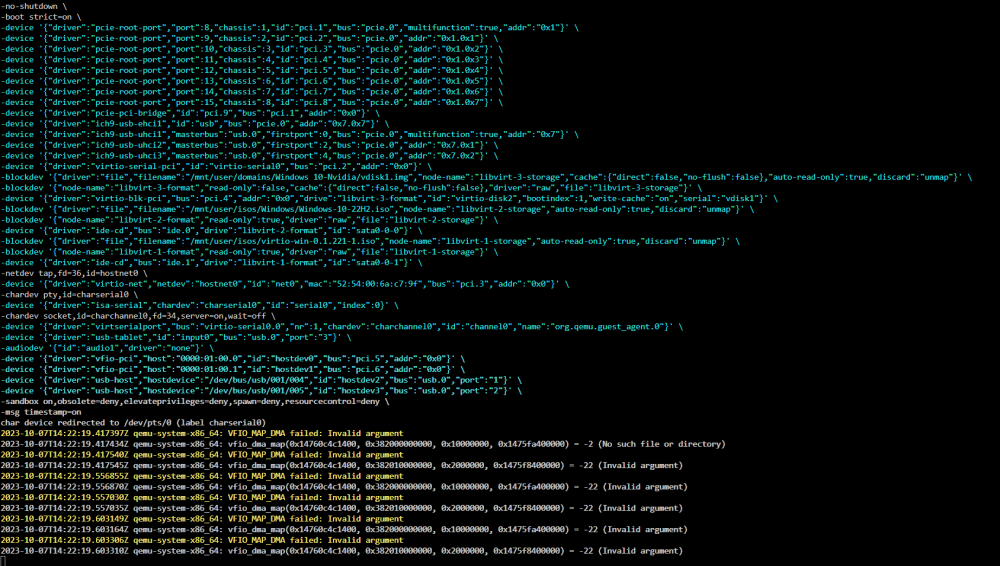Click the -audiodev audio1 line
Image resolution: width=1000 pixels, height=566 pixels.
[x=107, y=348]
